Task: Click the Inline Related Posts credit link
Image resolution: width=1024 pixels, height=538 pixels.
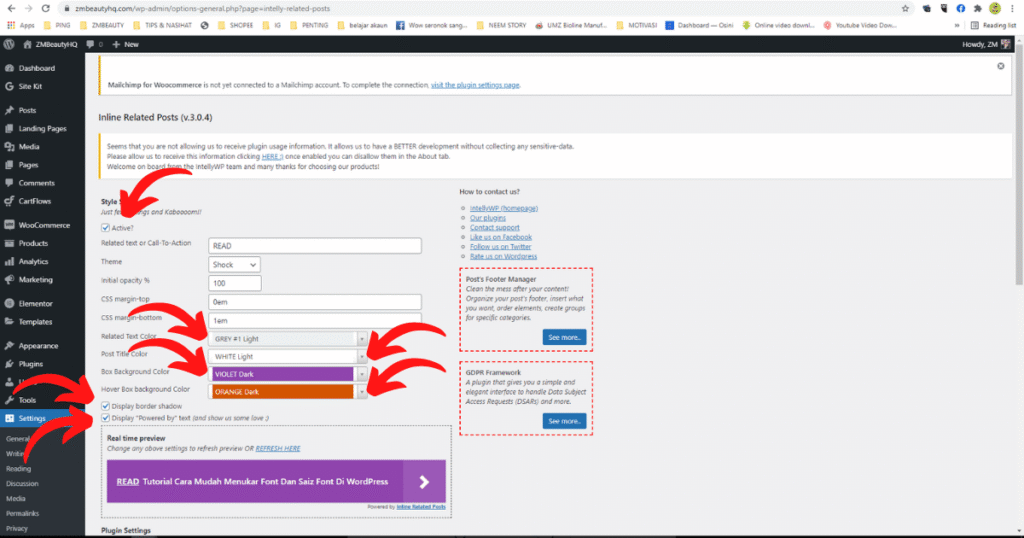Action: (421, 507)
